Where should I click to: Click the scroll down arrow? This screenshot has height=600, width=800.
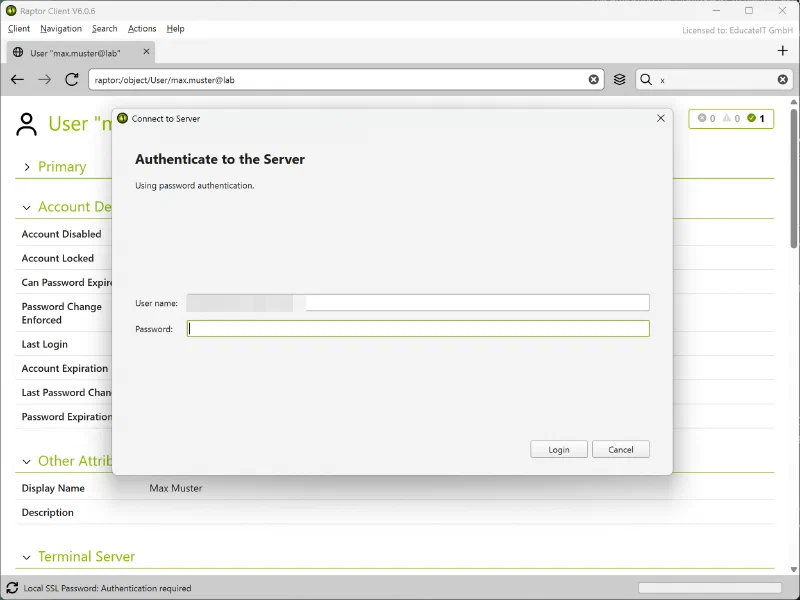pos(794,569)
